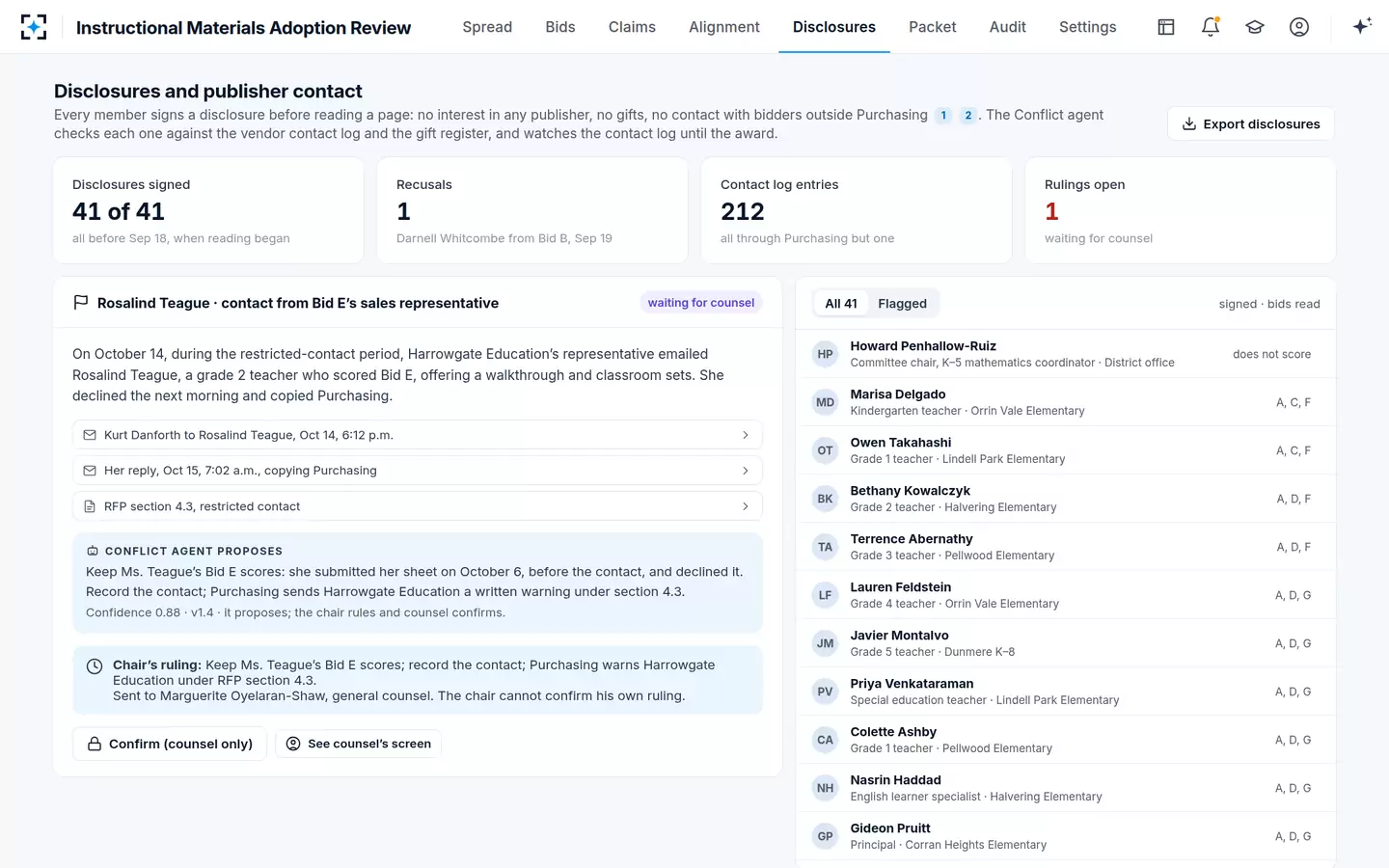This screenshot has width=1389, height=868.
Task: Open footnote reference 1
Action: [x=943, y=116]
